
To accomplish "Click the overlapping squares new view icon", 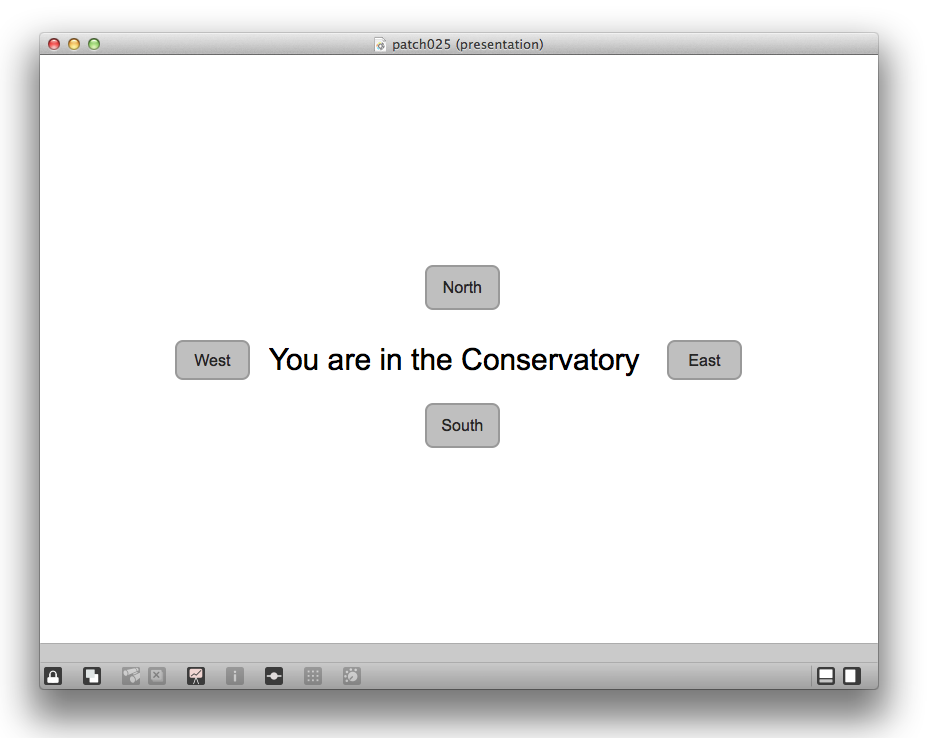I will [x=92, y=676].
